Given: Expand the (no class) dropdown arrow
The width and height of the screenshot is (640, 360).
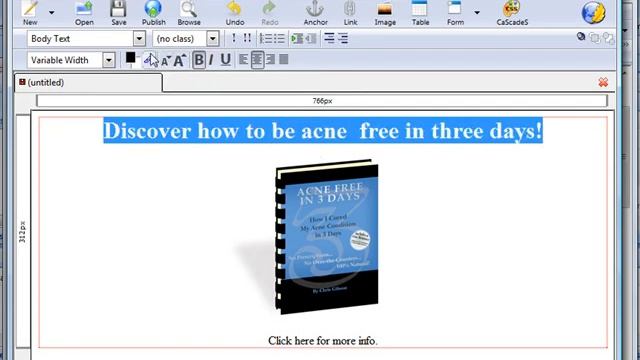Looking at the screenshot, I should click(x=212, y=39).
